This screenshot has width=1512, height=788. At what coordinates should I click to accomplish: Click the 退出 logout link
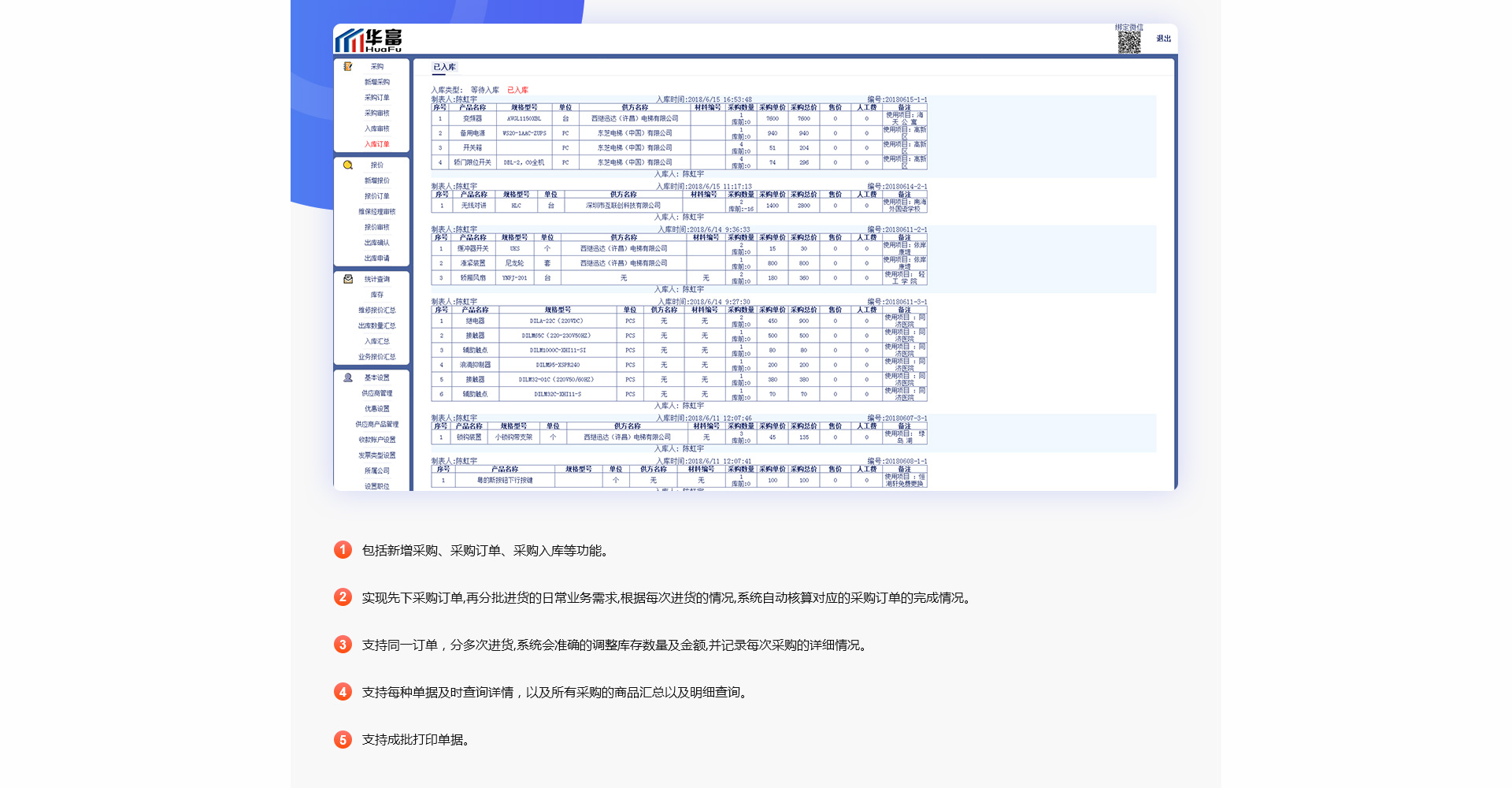click(1163, 39)
